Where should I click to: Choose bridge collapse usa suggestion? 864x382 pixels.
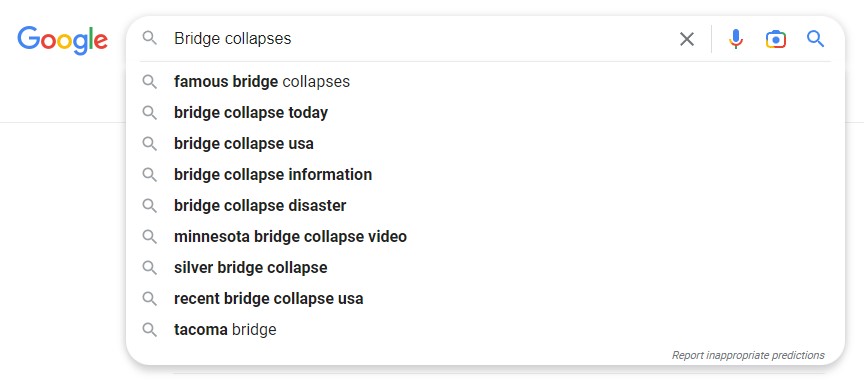click(x=485, y=143)
